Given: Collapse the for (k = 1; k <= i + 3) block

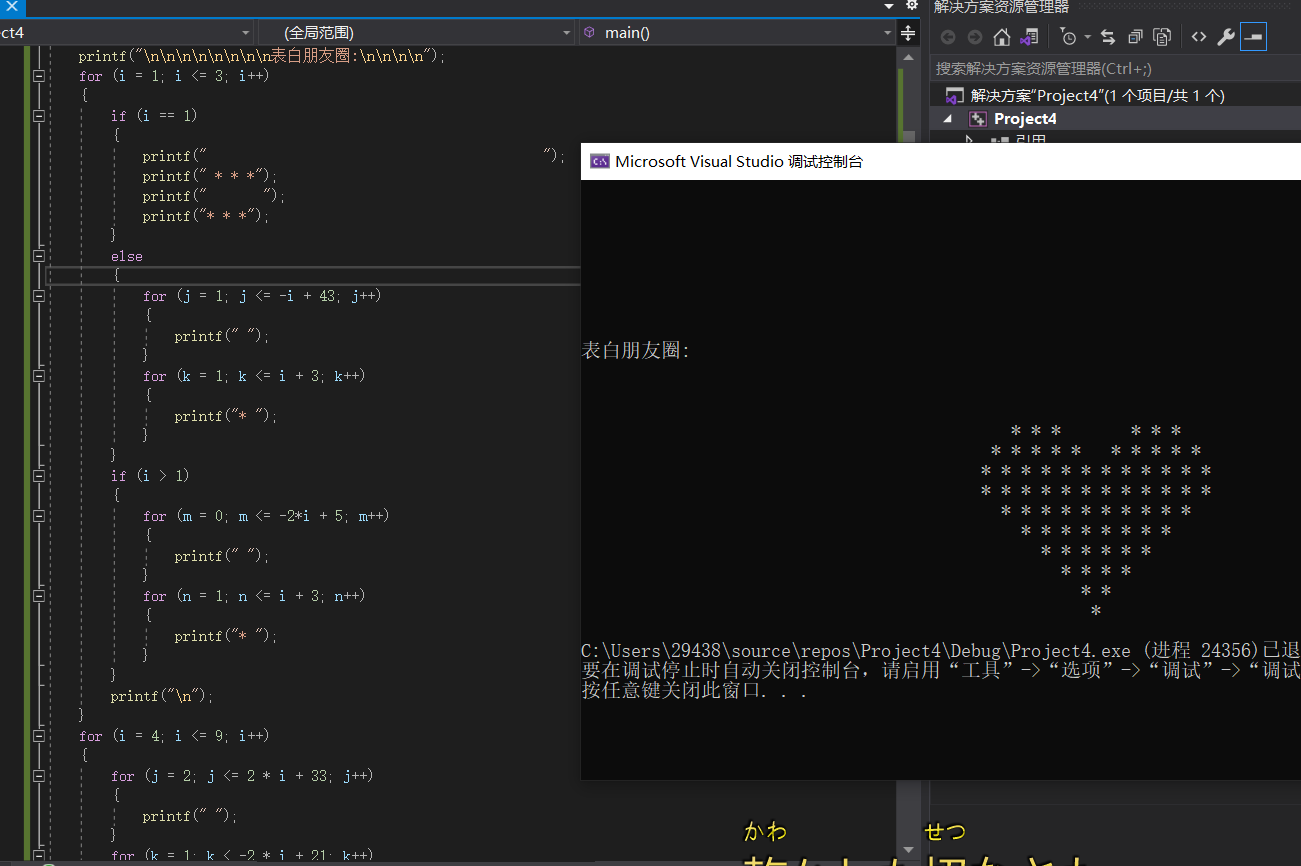Looking at the screenshot, I should (x=39, y=376).
